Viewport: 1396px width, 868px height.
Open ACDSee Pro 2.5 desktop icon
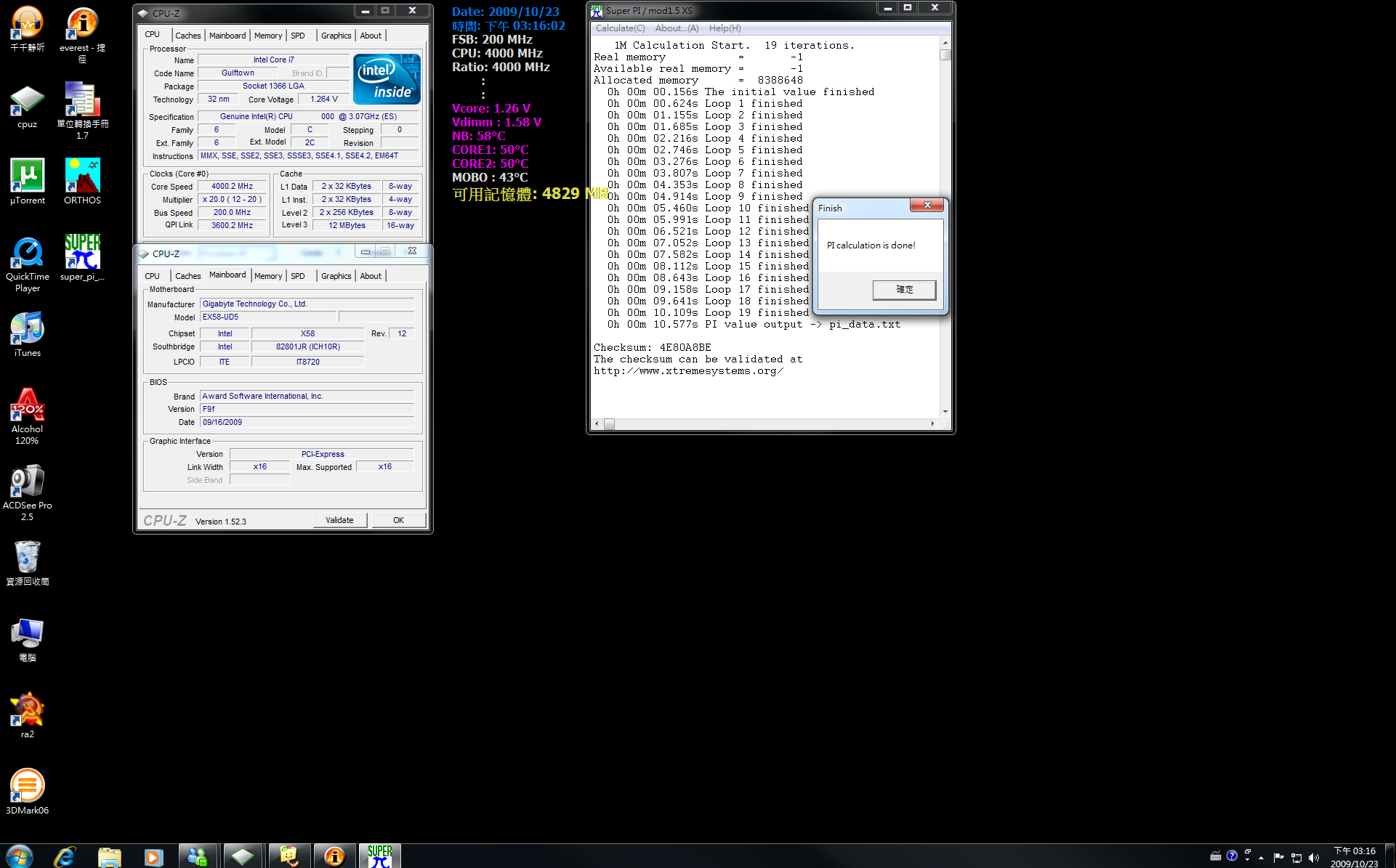[x=27, y=493]
